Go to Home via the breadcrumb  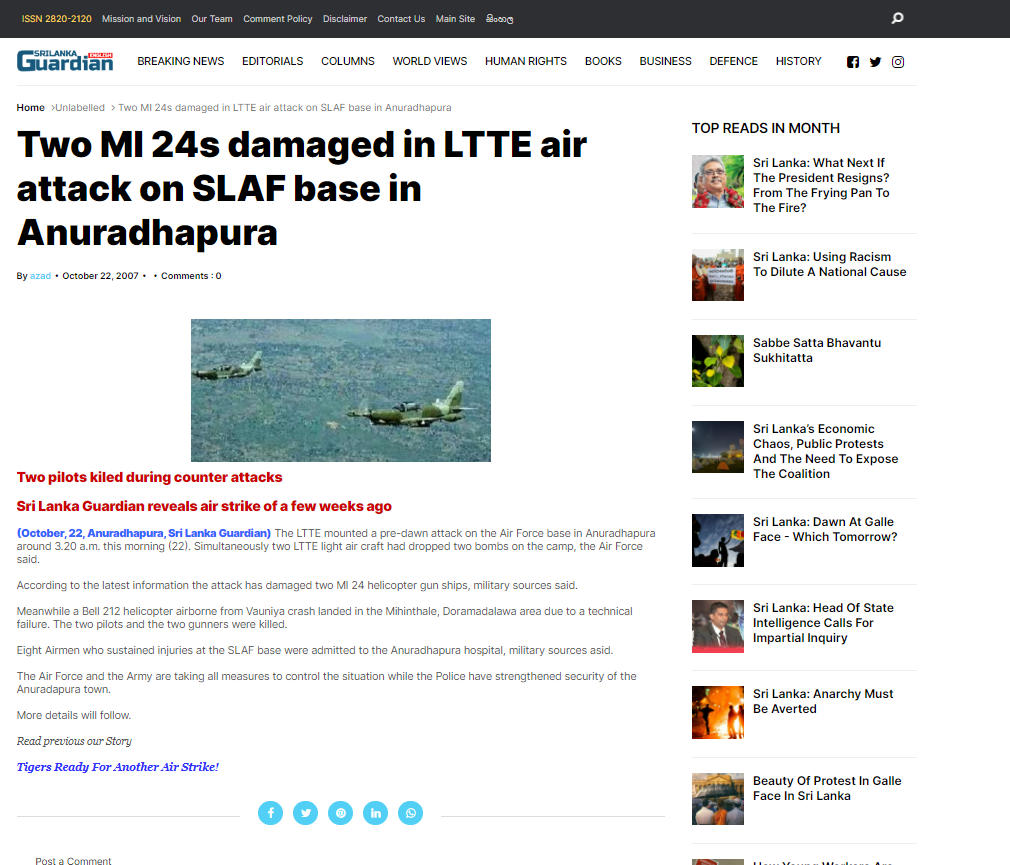click(30, 107)
